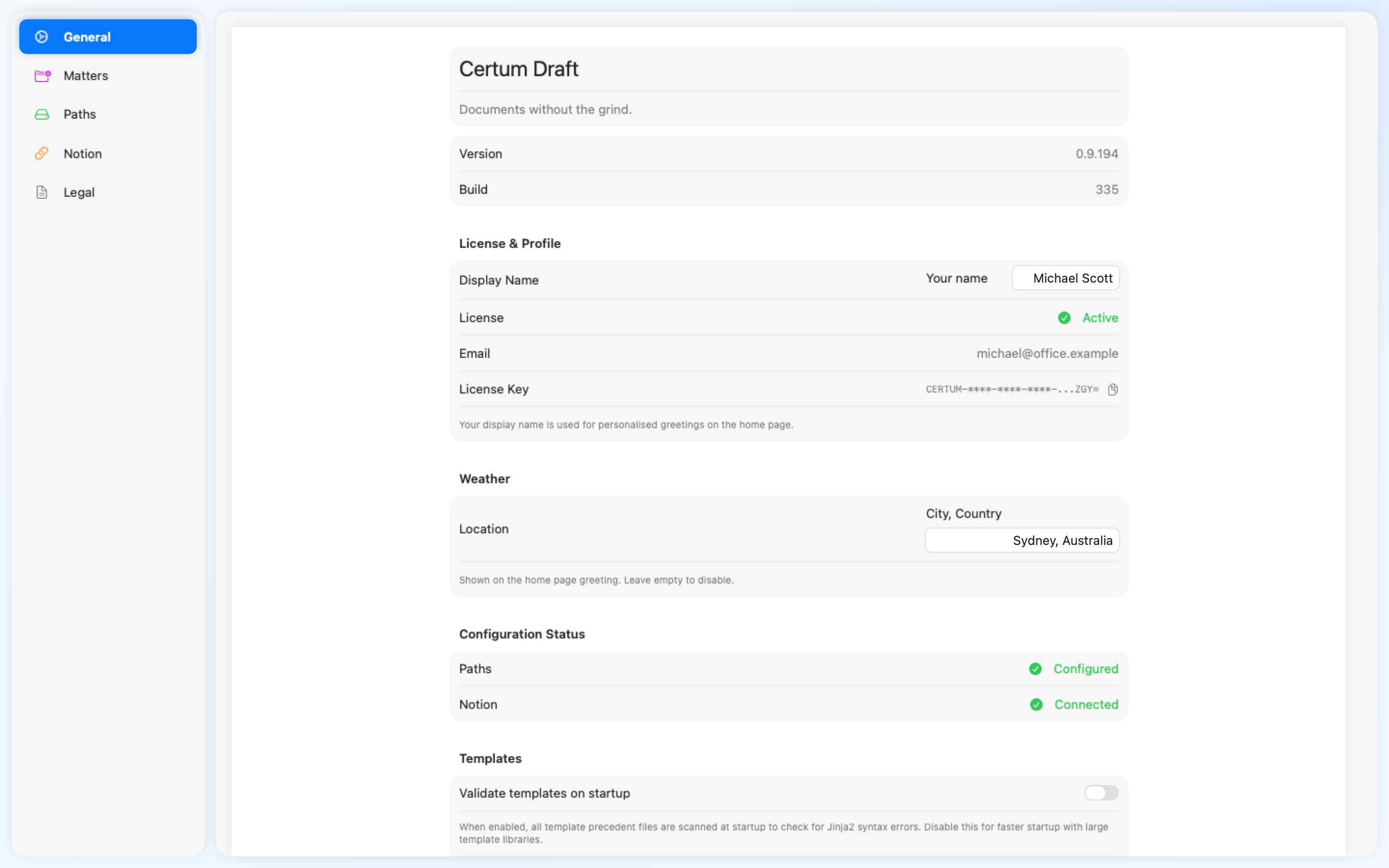Screen dimensions: 1389x868
Task: Click the tagline Documents without the grind
Action: (x=545, y=109)
